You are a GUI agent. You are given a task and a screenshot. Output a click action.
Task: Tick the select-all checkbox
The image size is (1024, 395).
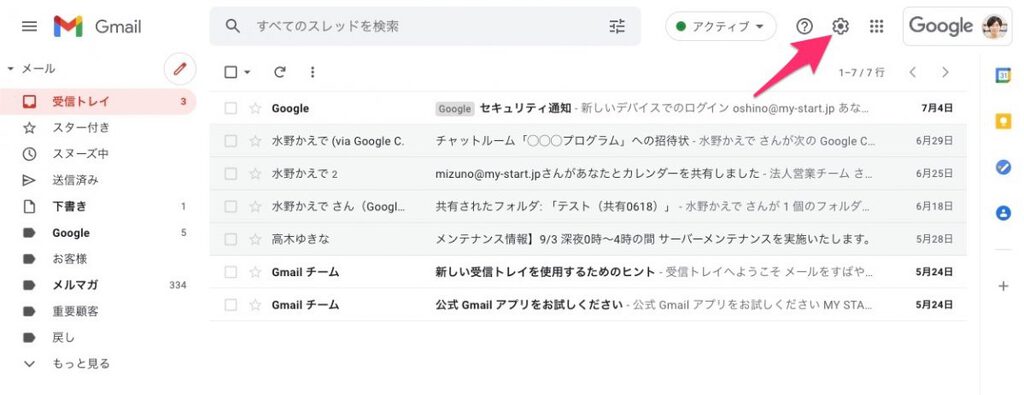pos(231,72)
